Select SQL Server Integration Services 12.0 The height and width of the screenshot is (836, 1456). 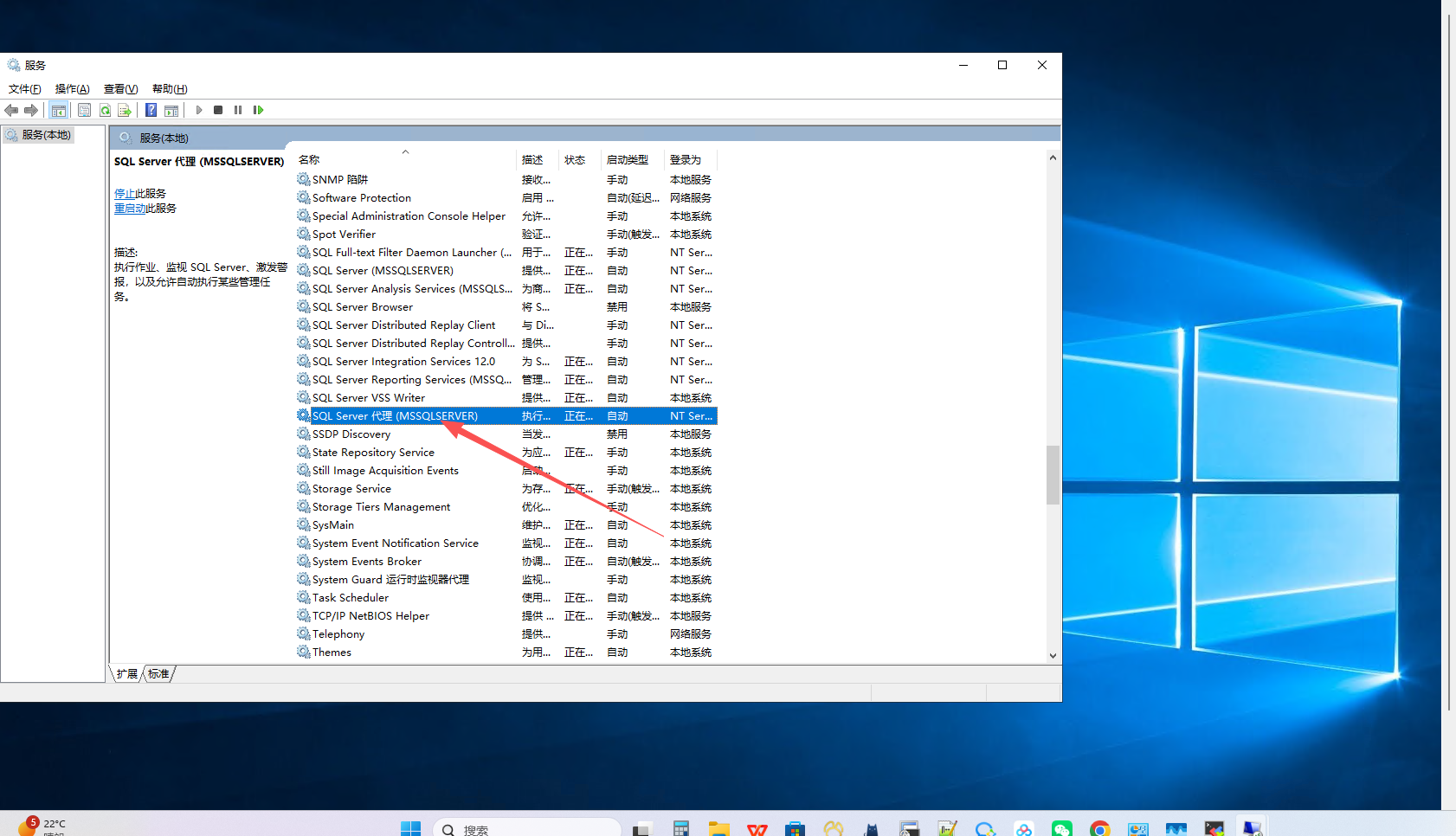(x=506, y=362)
